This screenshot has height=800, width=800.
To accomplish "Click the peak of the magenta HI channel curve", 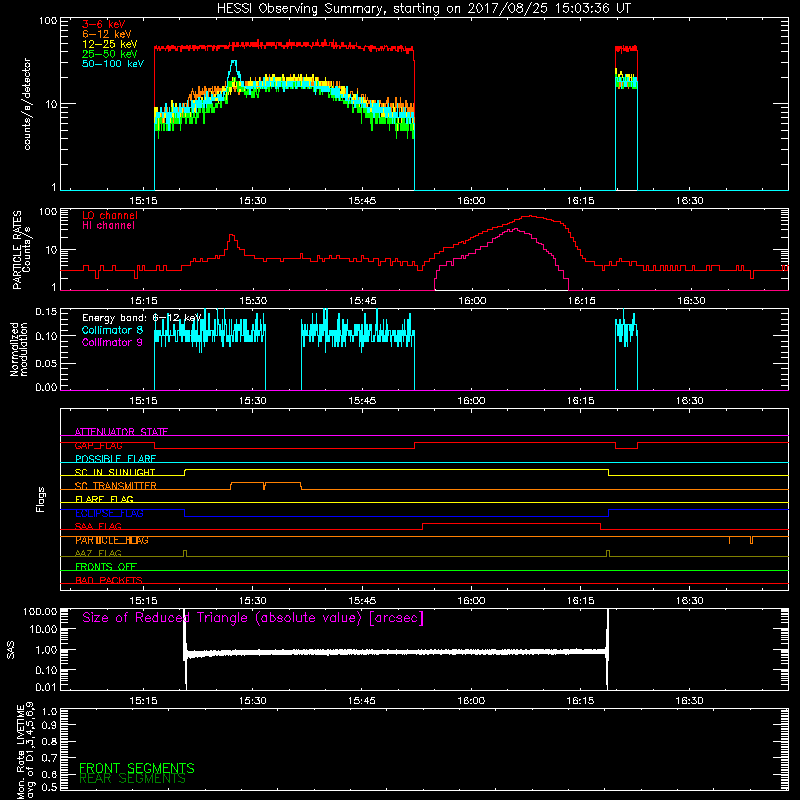I will click(515, 230).
